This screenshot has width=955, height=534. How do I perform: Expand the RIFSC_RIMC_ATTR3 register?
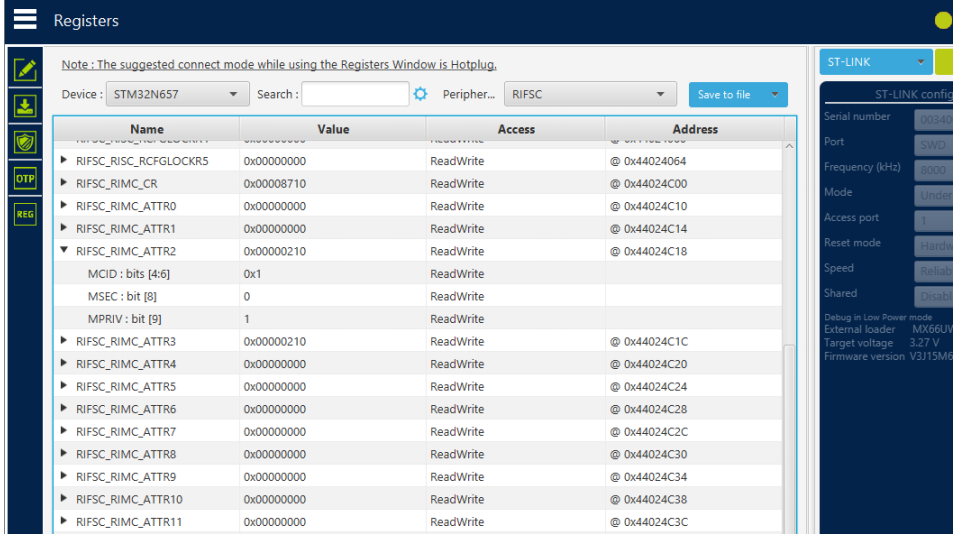click(65, 341)
